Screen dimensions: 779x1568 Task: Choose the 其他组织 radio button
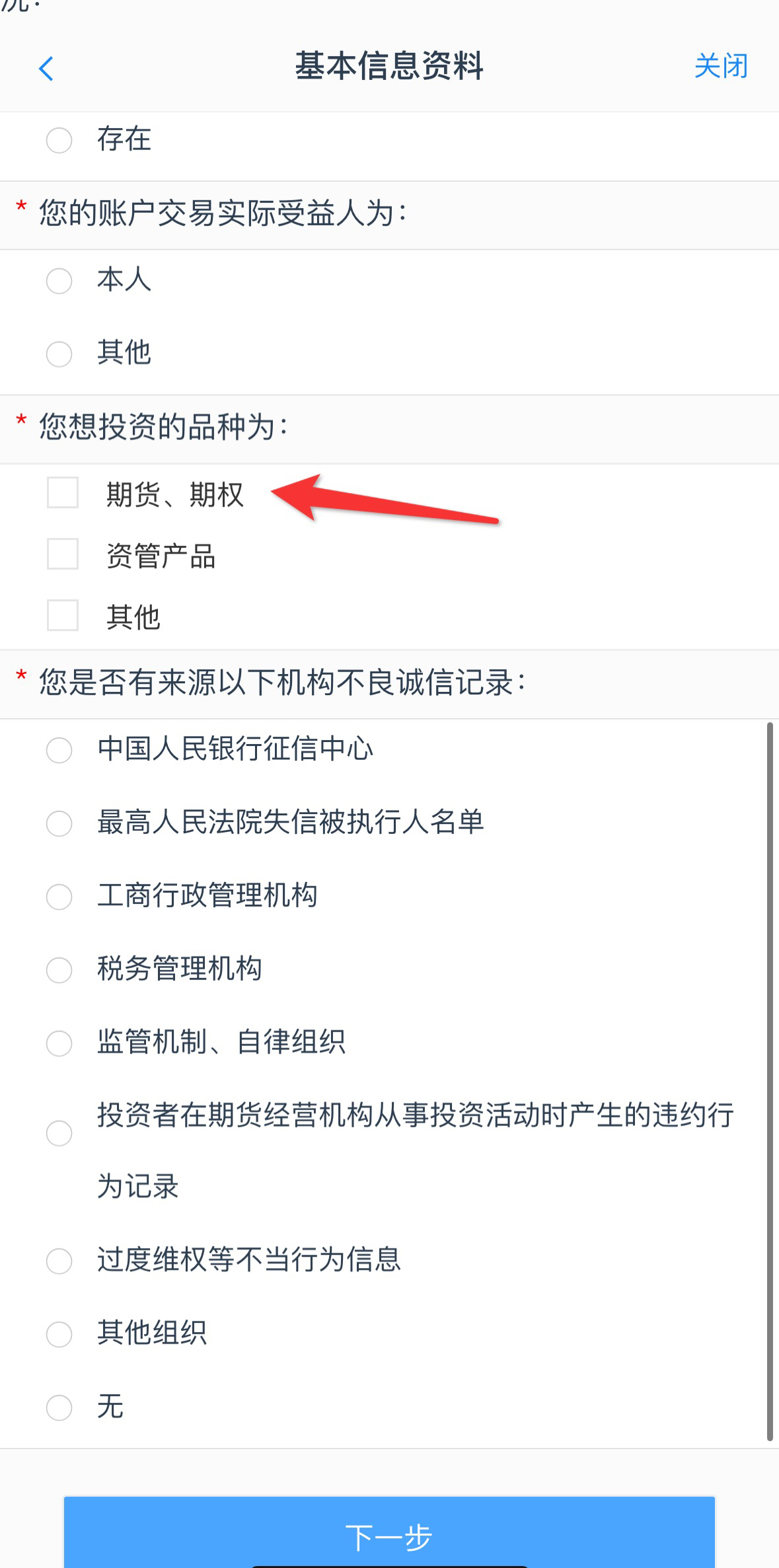[x=59, y=1334]
